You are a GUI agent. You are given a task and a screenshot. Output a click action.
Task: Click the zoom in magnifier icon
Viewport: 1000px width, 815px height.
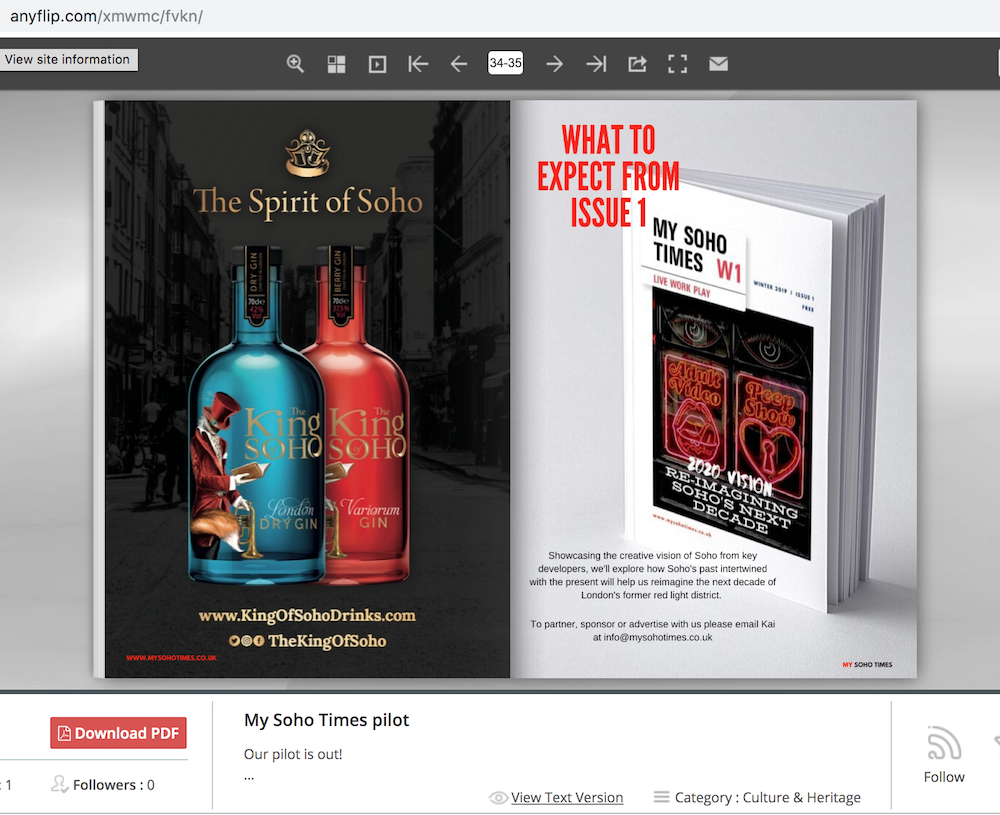pyautogui.click(x=295, y=64)
